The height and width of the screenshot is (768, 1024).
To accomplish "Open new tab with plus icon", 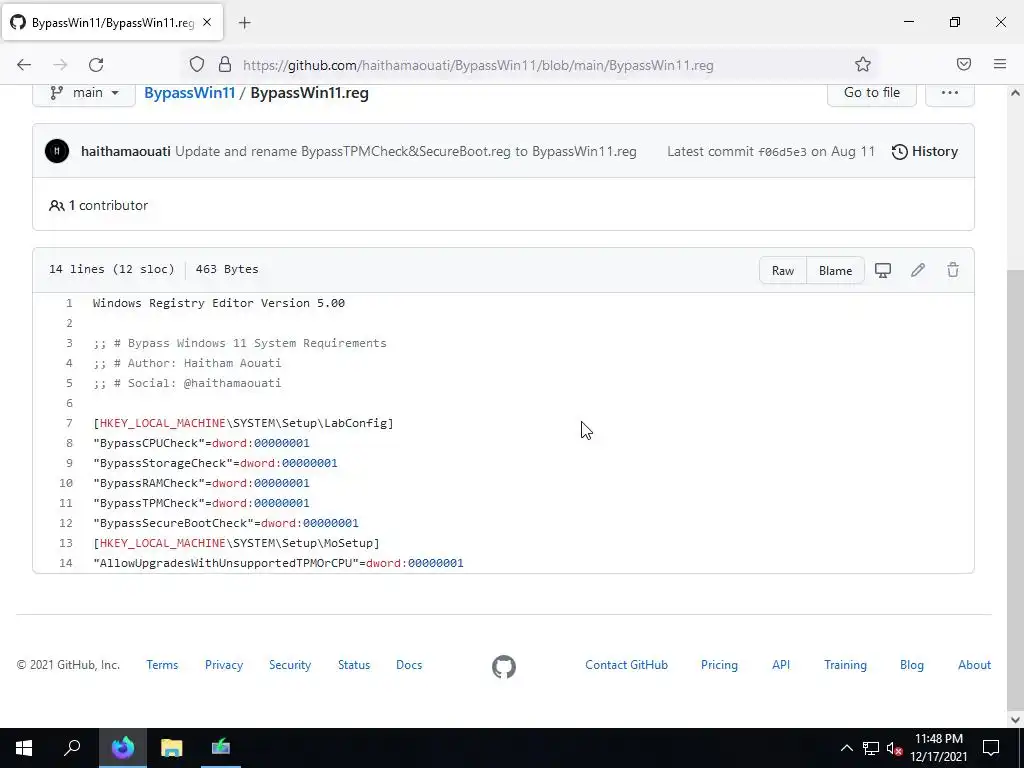I will (x=245, y=23).
